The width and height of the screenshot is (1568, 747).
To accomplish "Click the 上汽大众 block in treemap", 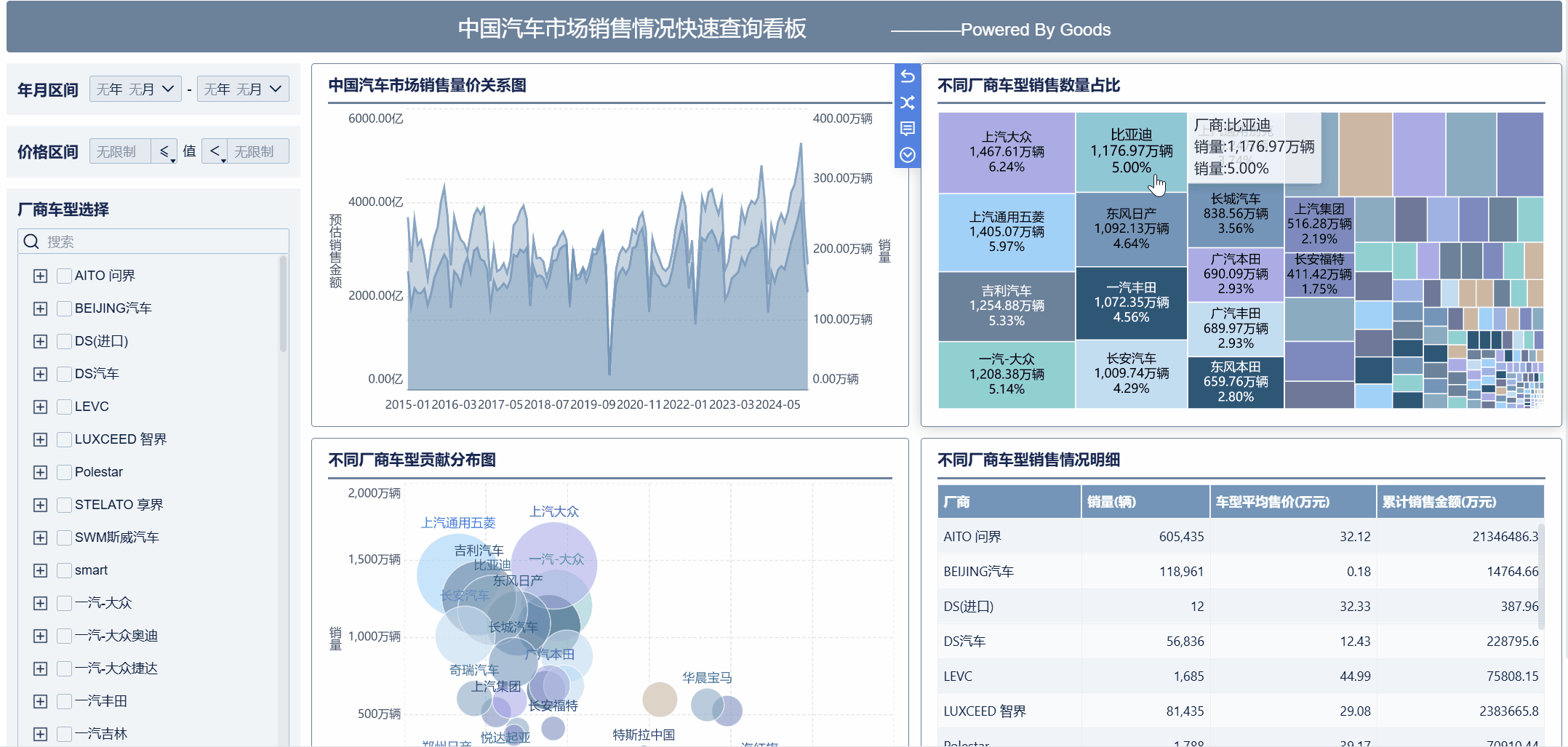I will (1006, 152).
